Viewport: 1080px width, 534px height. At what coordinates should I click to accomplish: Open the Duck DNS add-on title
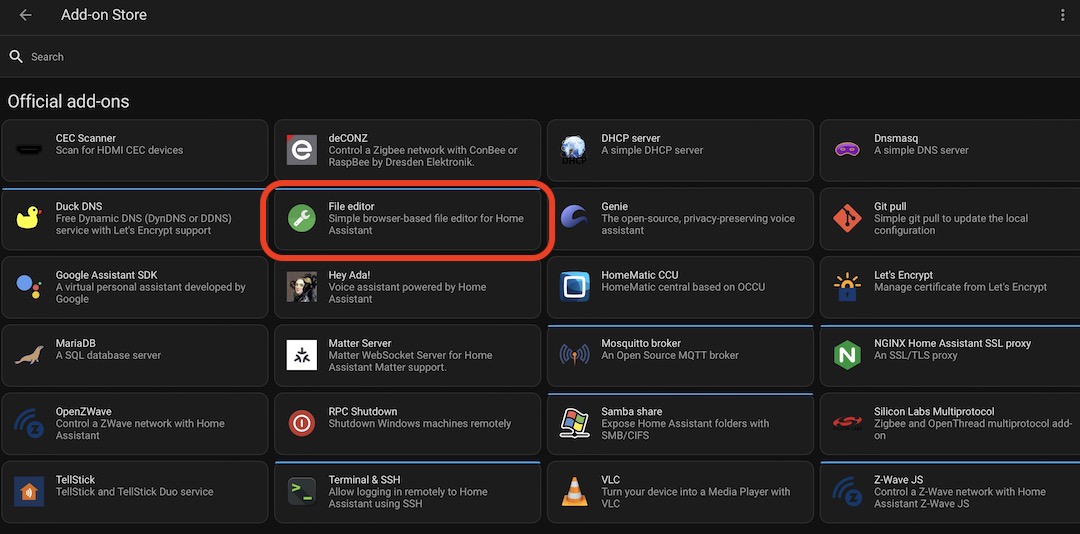point(80,207)
